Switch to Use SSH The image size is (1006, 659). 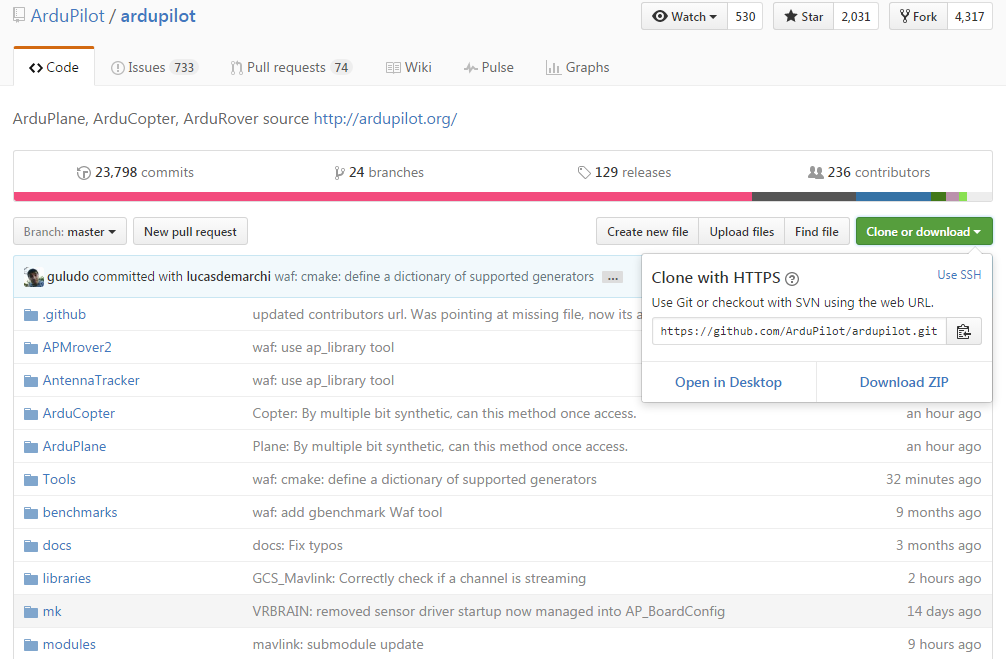click(959, 275)
